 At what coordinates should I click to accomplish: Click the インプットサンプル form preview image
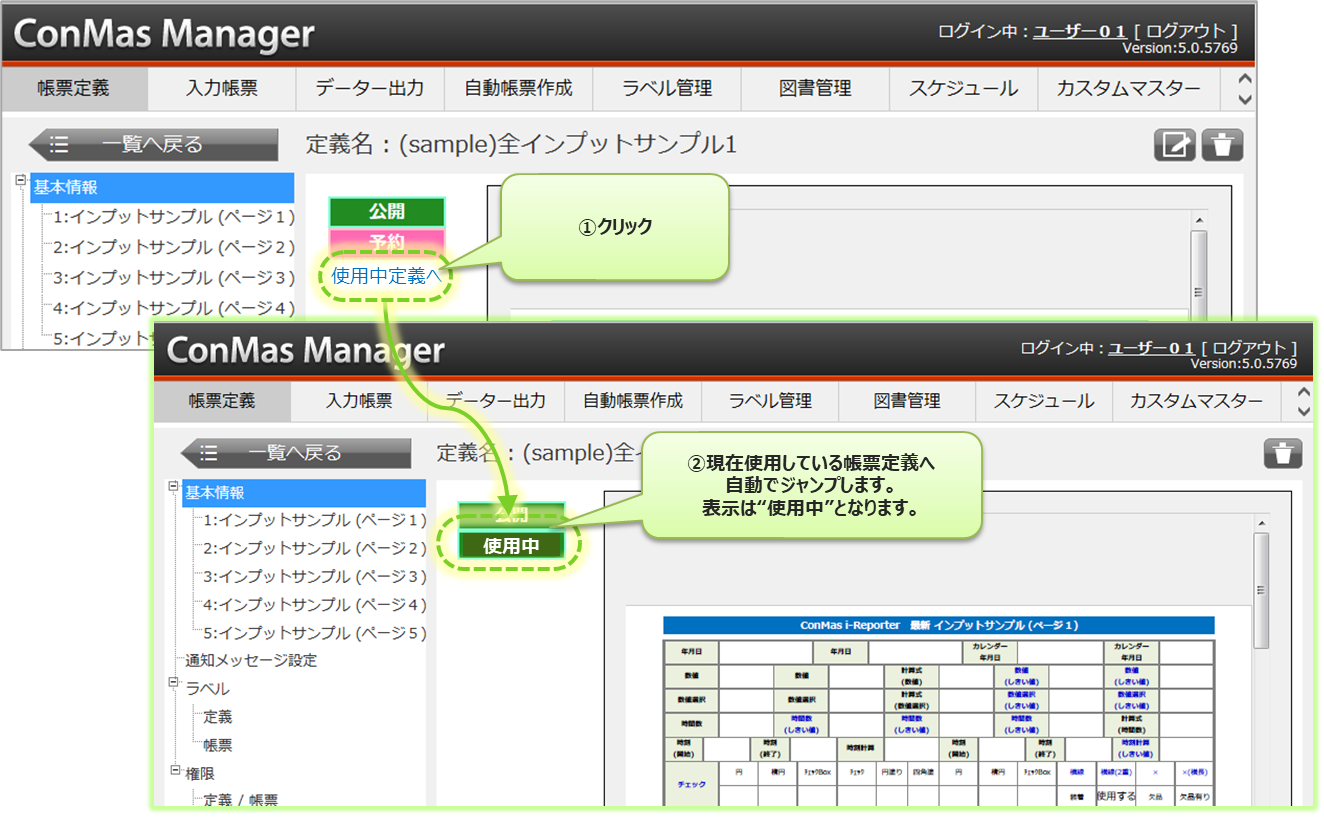click(938, 710)
